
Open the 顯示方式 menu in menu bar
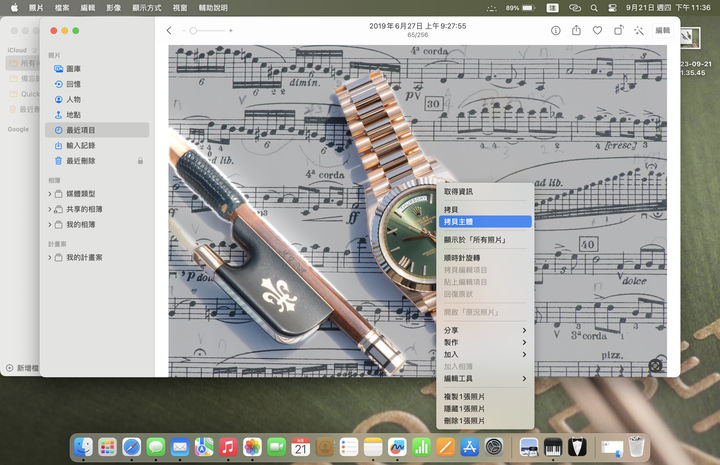[147, 8]
